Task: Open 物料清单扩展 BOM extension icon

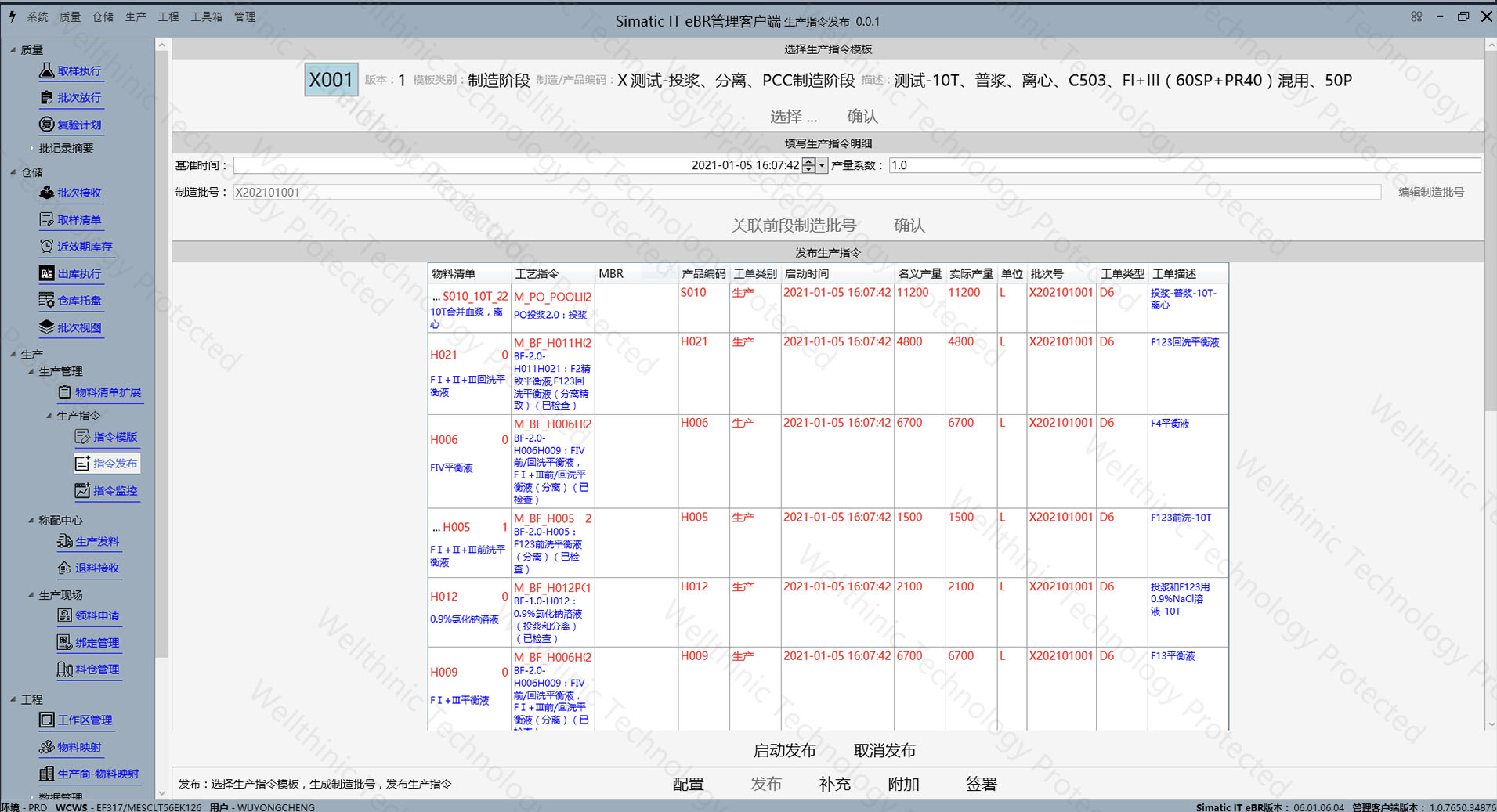Action: tap(65, 392)
